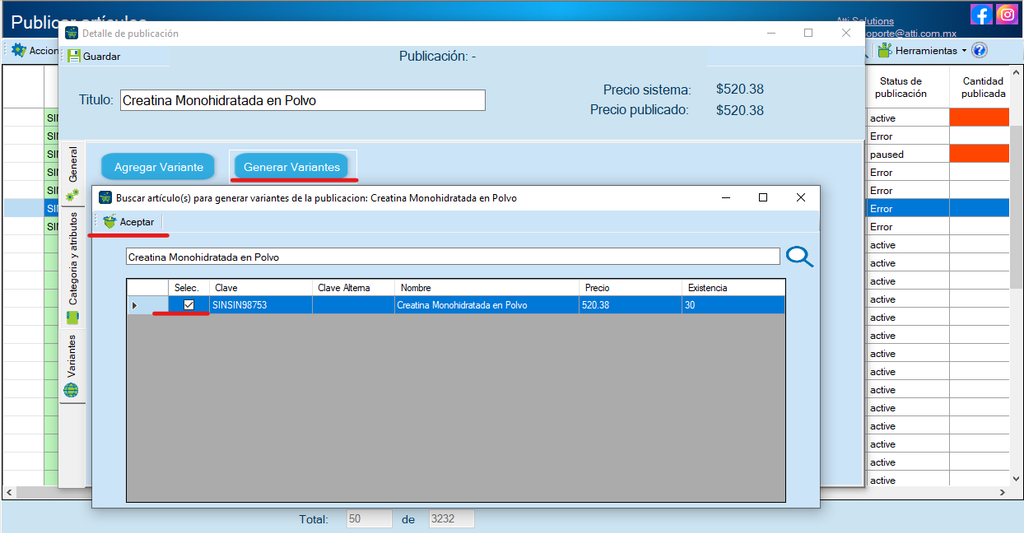Click the horizontal scrollbar left arrow
Viewport: 1024px width, 533px height.
[9, 493]
